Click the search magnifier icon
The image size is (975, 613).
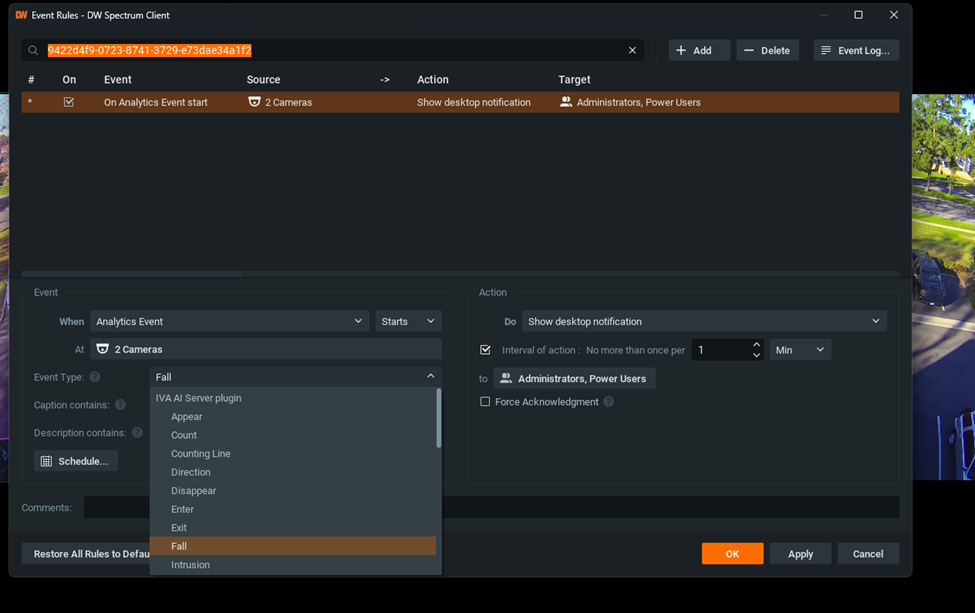coord(33,49)
